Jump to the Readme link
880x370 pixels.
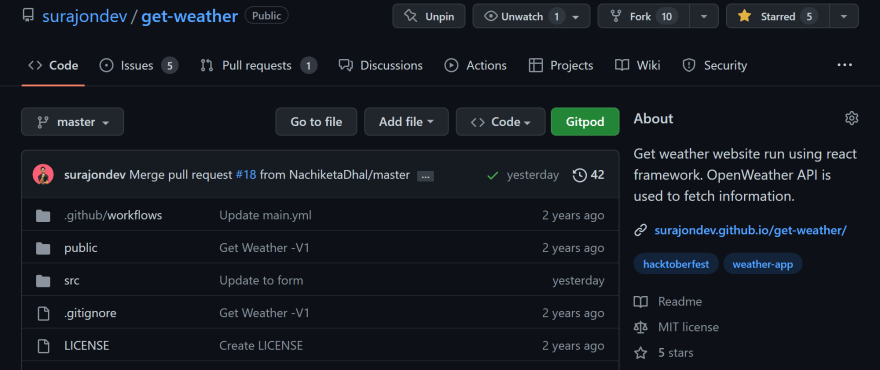point(680,302)
